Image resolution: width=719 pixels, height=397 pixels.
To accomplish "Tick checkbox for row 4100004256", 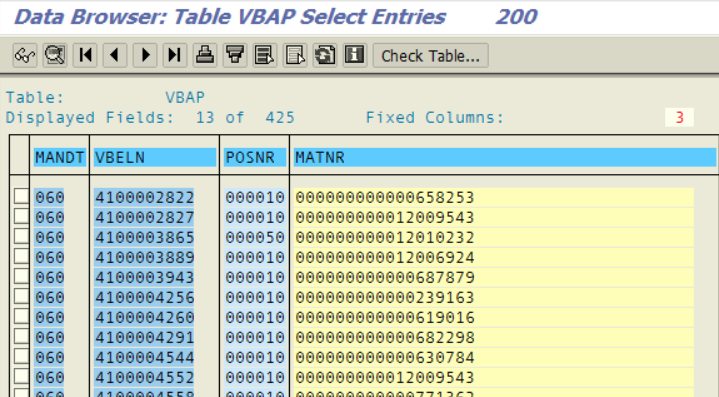I will (21, 297).
